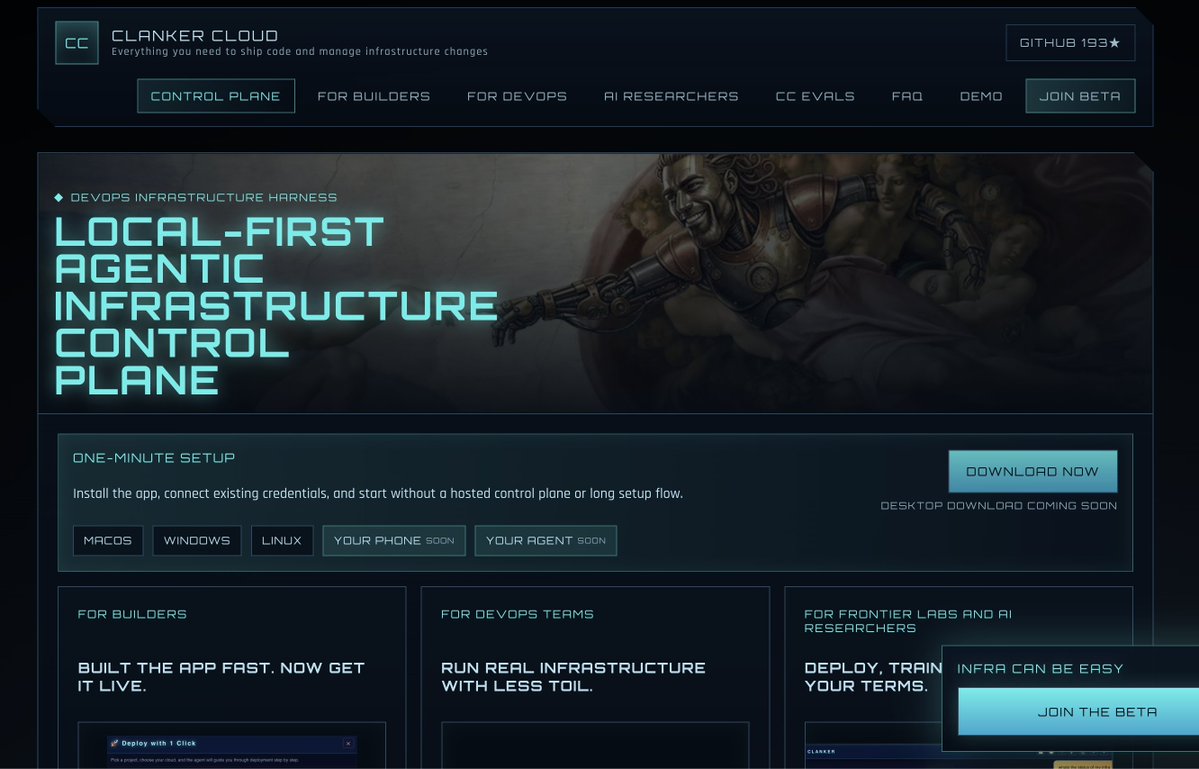The width and height of the screenshot is (1199, 769).
Task: Click the "For Builders" card label
Action: [132, 614]
